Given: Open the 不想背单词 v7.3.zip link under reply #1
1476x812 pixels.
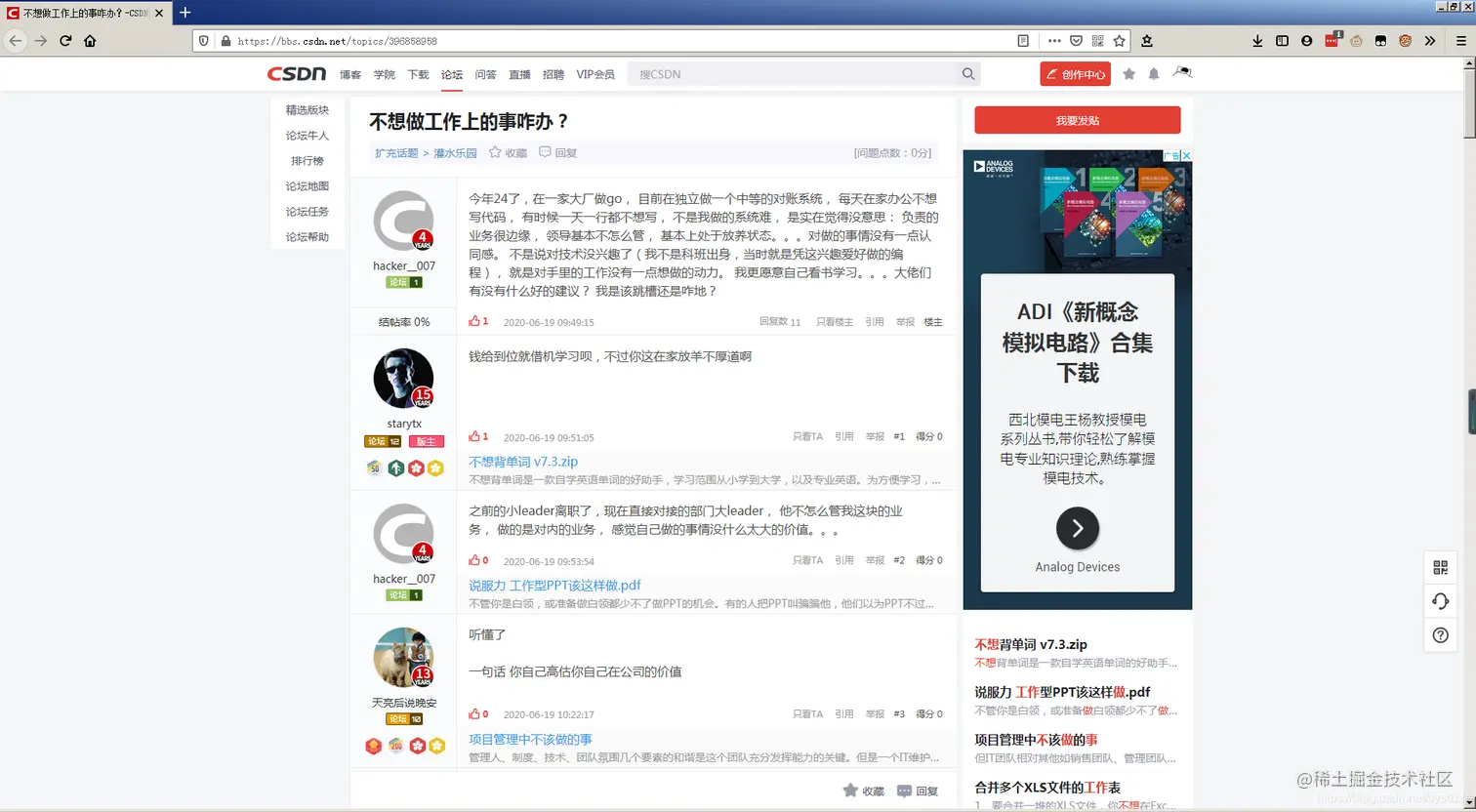Looking at the screenshot, I should [523, 462].
